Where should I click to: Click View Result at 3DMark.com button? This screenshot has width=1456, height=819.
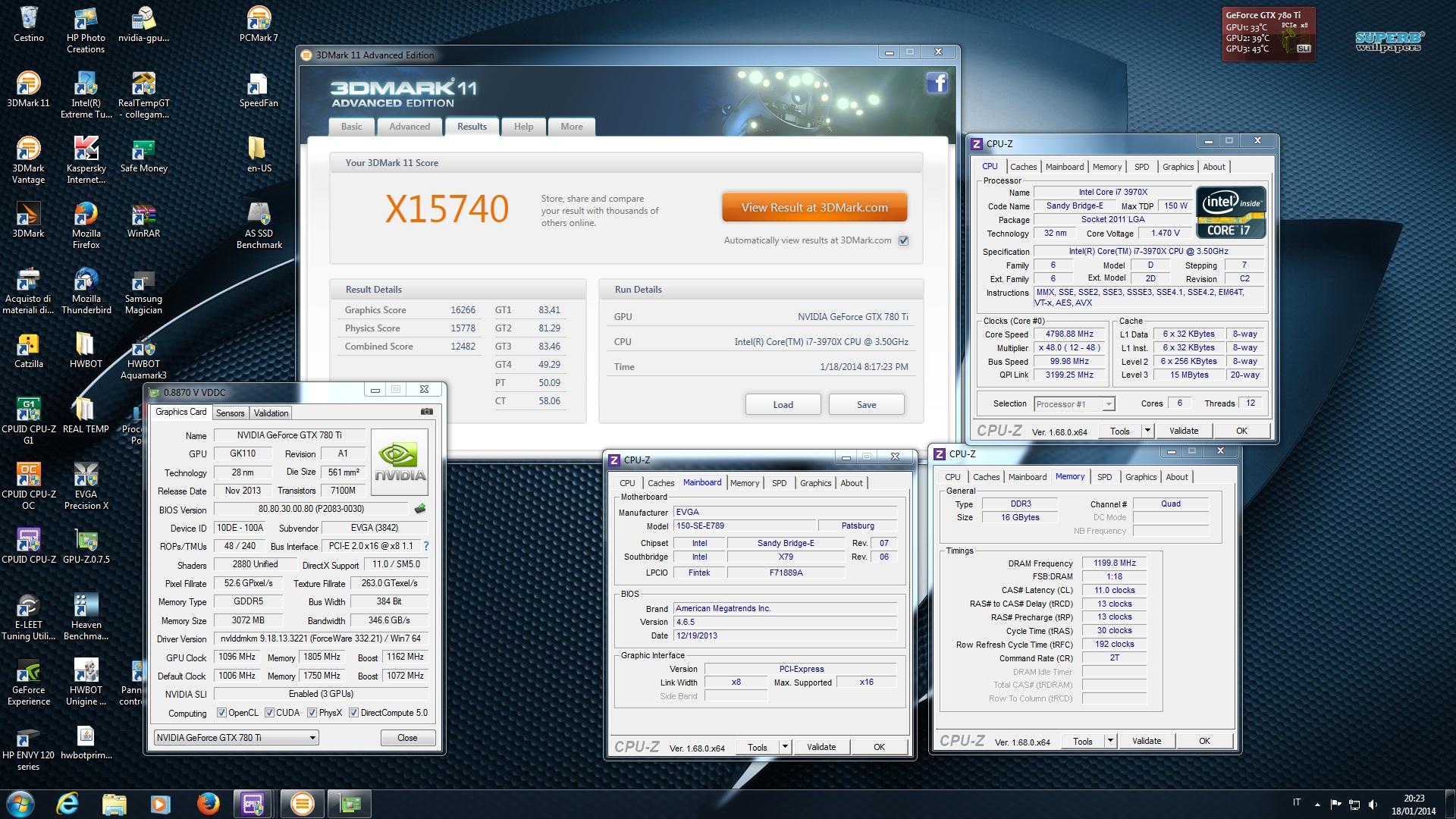pyautogui.click(x=814, y=207)
